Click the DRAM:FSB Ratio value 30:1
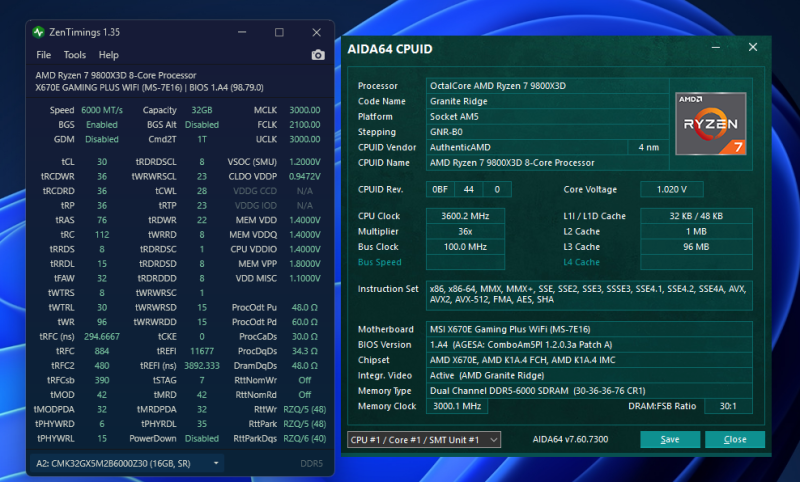This screenshot has height=482, width=800. tap(728, 406)
